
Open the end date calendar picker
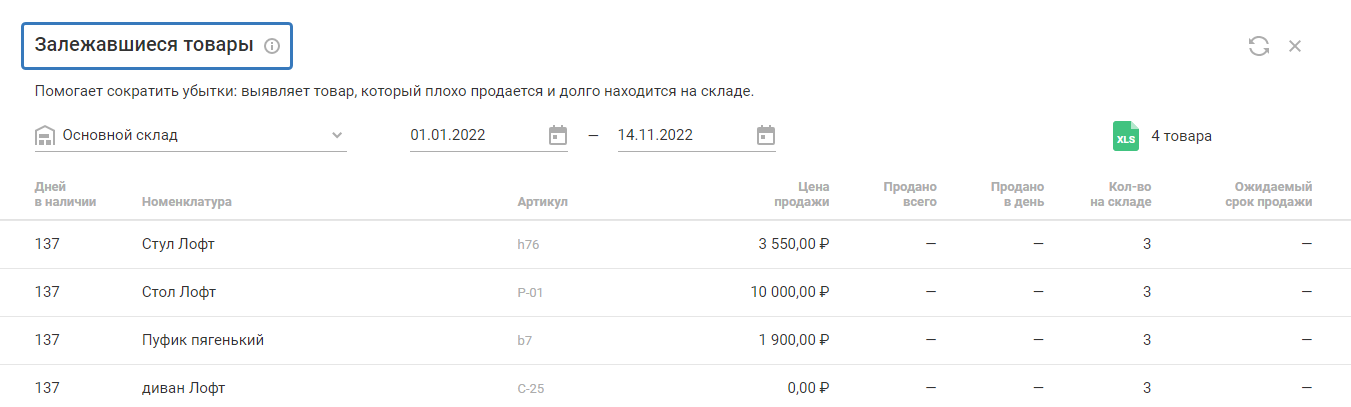[766, 135]
